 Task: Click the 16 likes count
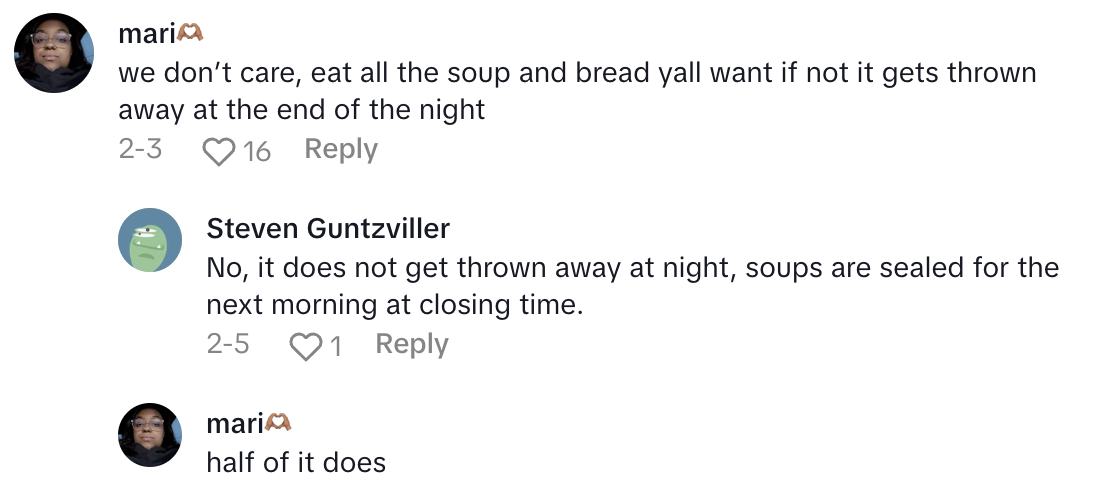coord(257,152)
